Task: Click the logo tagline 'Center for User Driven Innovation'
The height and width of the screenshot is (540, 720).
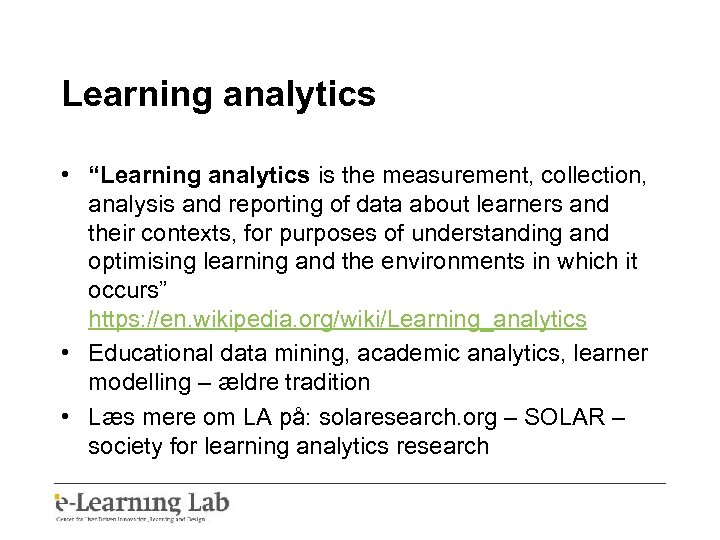Action: pyautogui.click(x=110, y=519)
